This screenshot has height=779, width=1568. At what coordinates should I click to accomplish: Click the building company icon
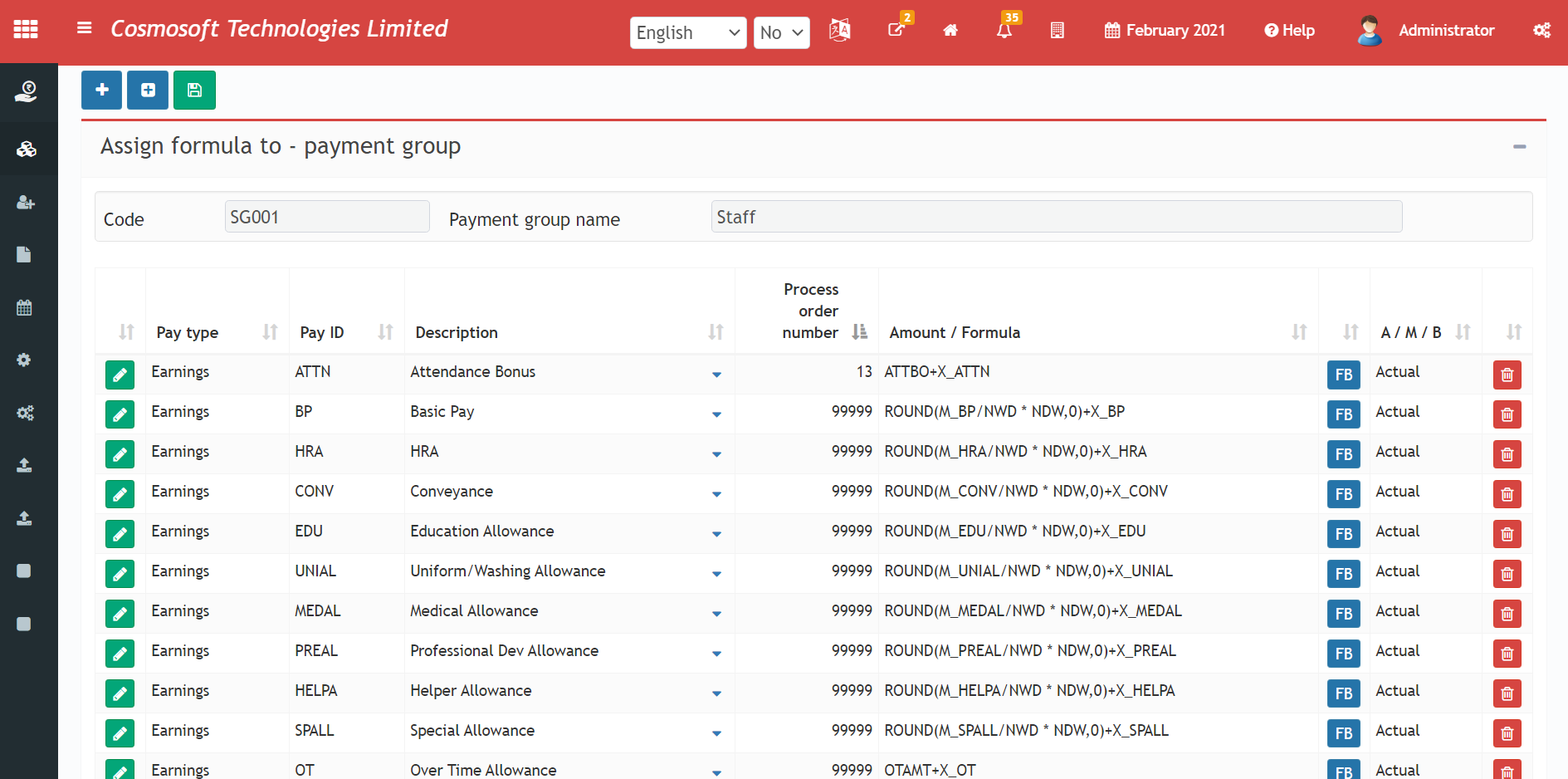[x=1057, y=31]
